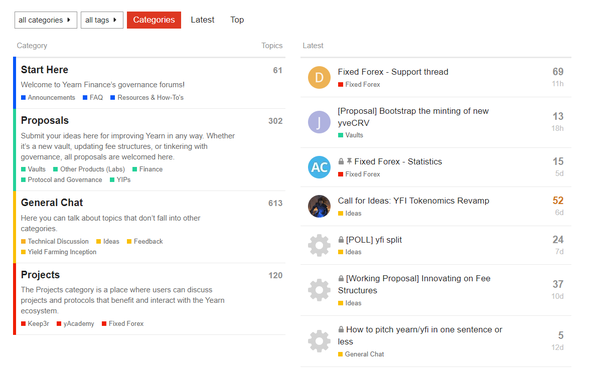Click Ideas tag under [POLL] yfi split
The height and width of the screenshot is (370, 600).
[x=350, y=252]
